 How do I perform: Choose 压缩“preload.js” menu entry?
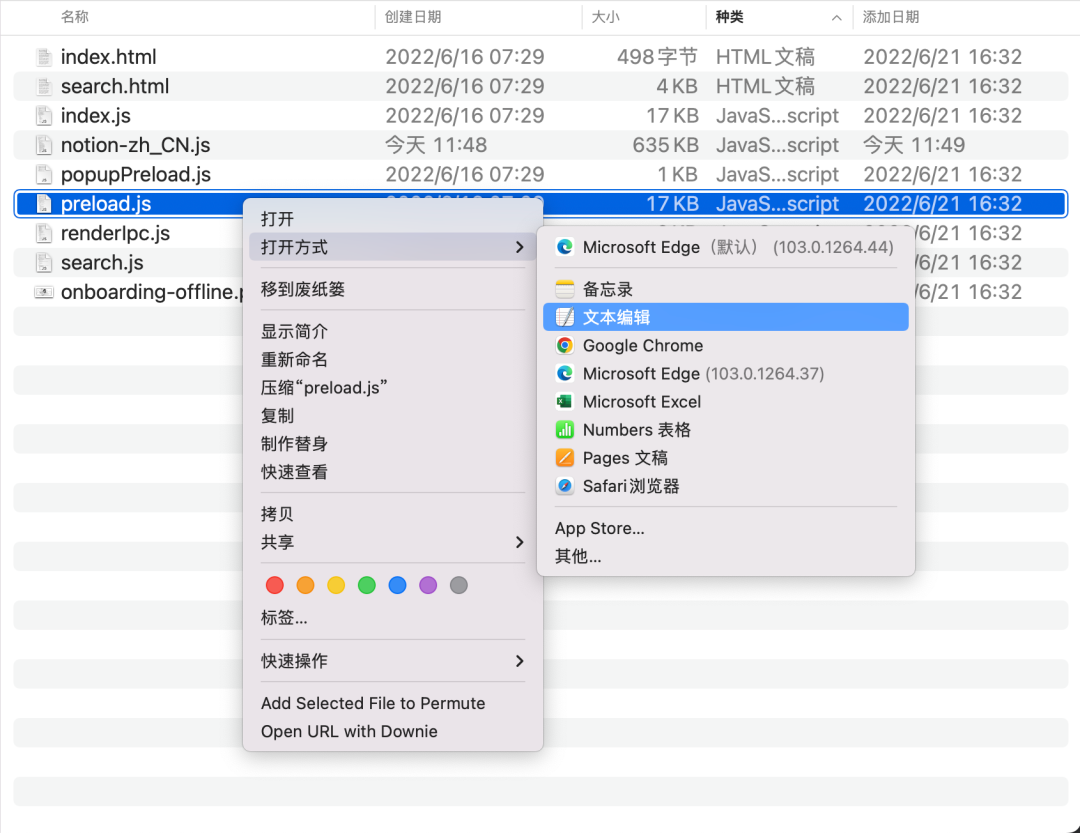(x=324, y=388)
